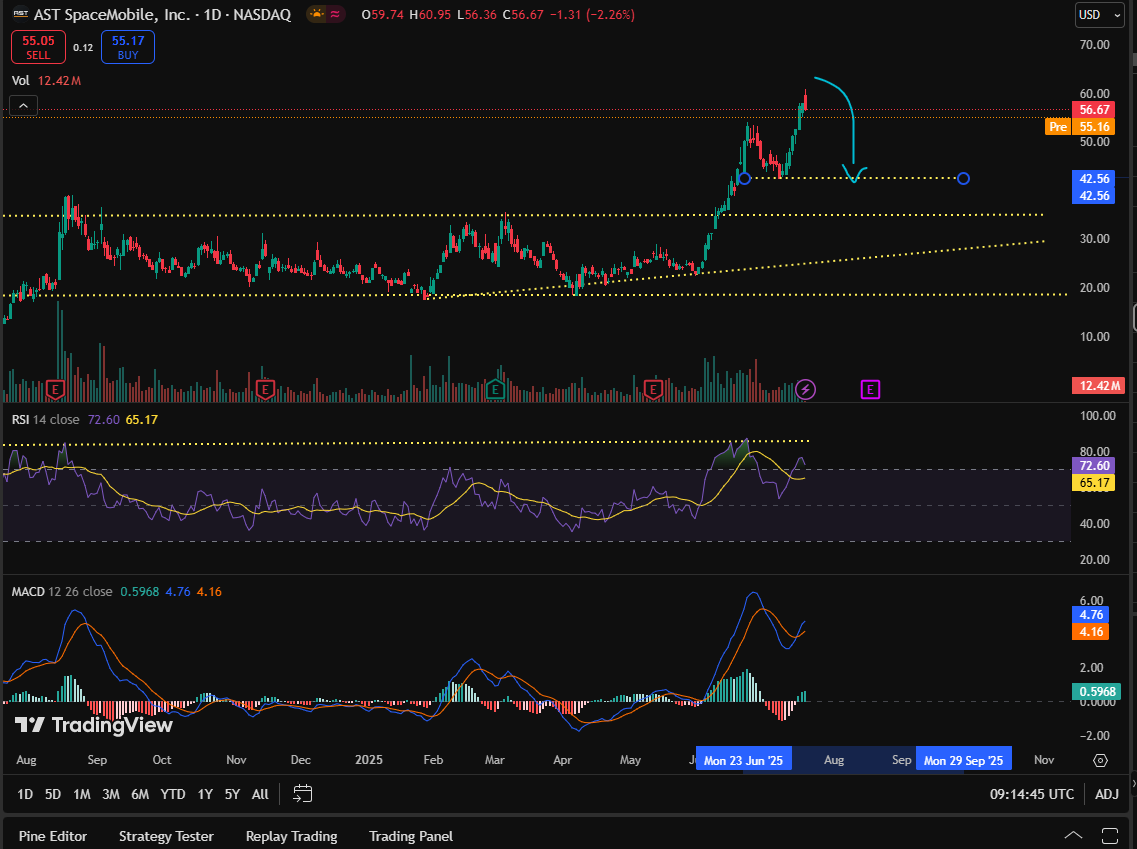Click the Mon 29 Sep '25 date label

click(964, 760)
